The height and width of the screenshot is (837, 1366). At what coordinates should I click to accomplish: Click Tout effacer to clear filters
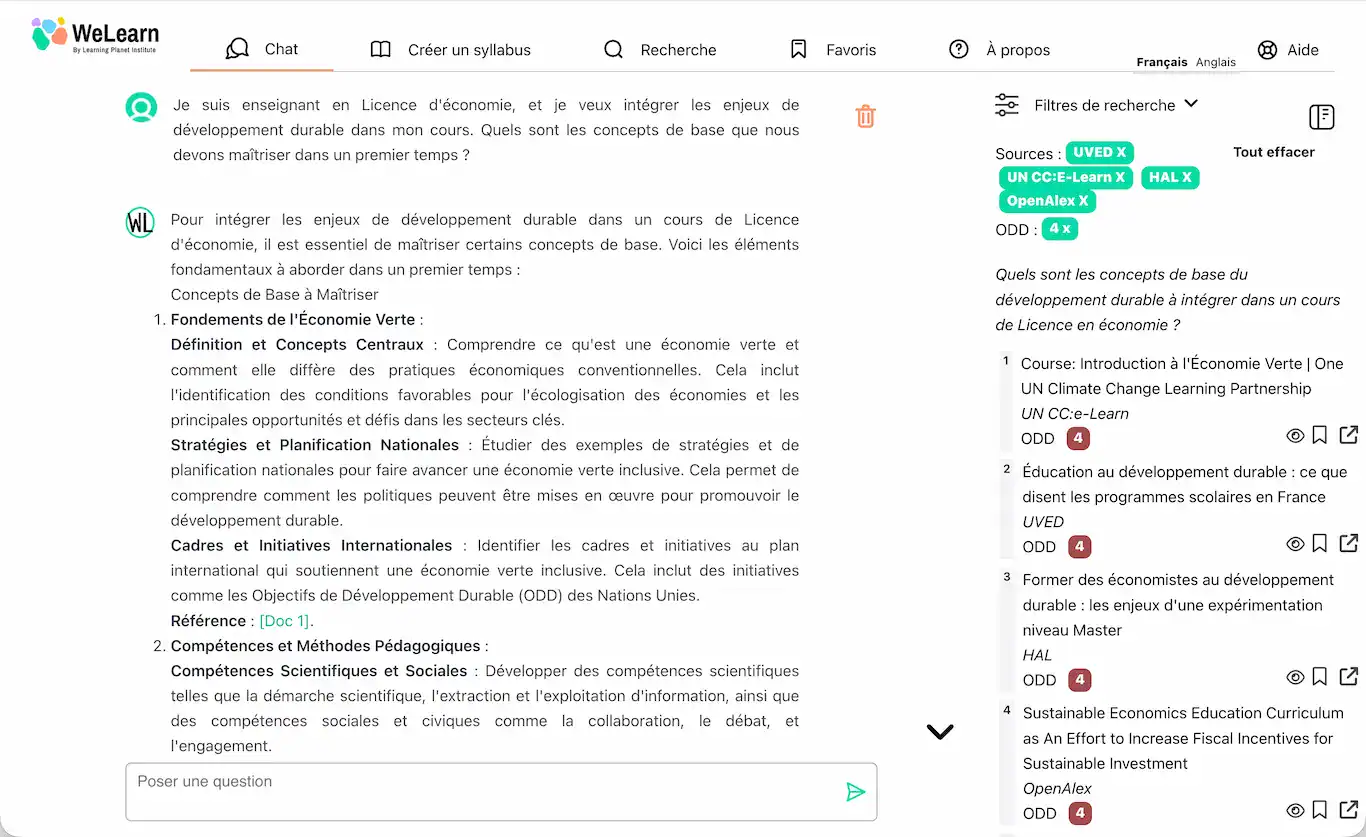1273,152
